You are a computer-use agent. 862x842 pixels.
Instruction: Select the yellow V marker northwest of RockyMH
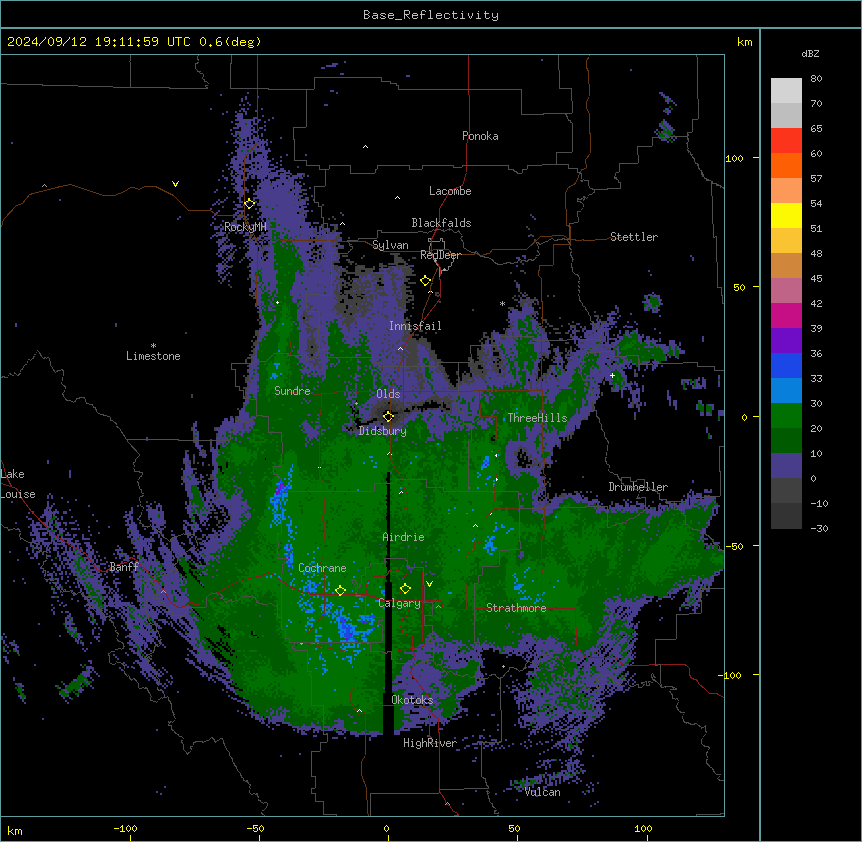coord(175,184)
